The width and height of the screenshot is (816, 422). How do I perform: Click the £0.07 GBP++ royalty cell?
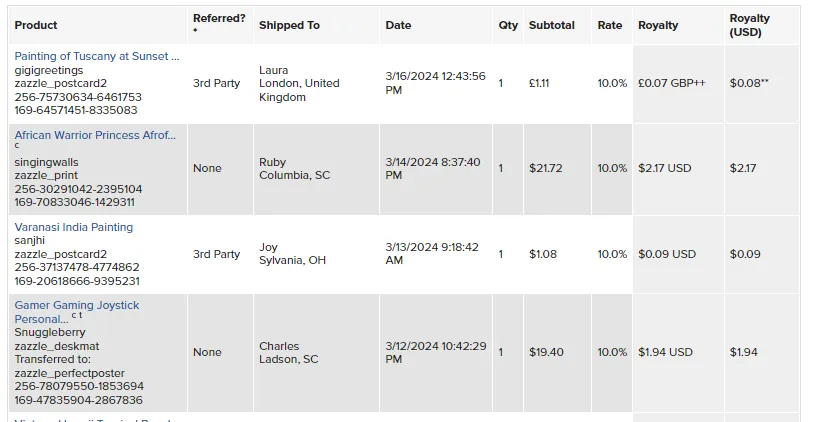[x=671, y=83]
